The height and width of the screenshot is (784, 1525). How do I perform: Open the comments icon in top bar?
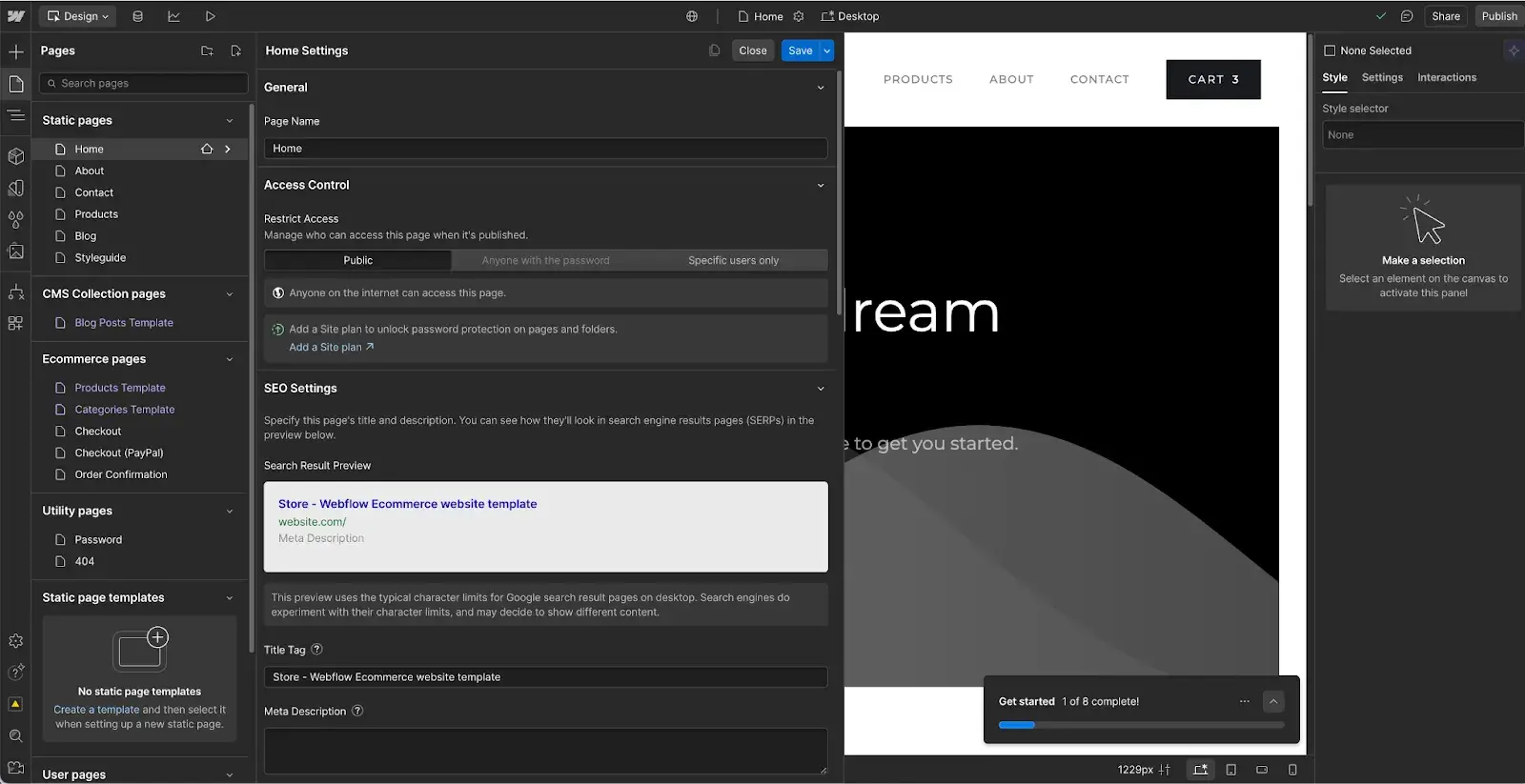pos(1407,16)
